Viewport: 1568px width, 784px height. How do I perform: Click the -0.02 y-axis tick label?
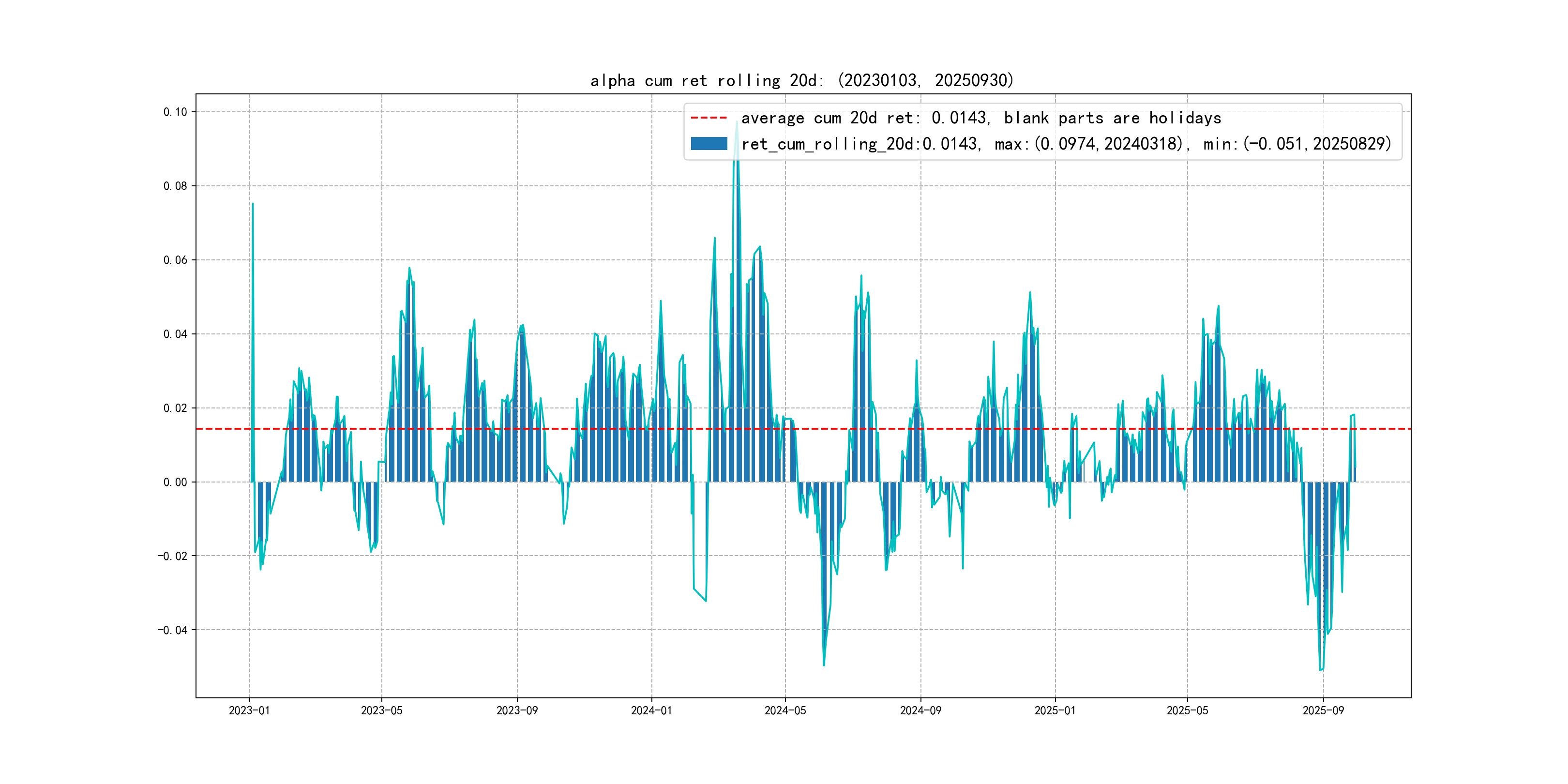click(x=173, y=556)
